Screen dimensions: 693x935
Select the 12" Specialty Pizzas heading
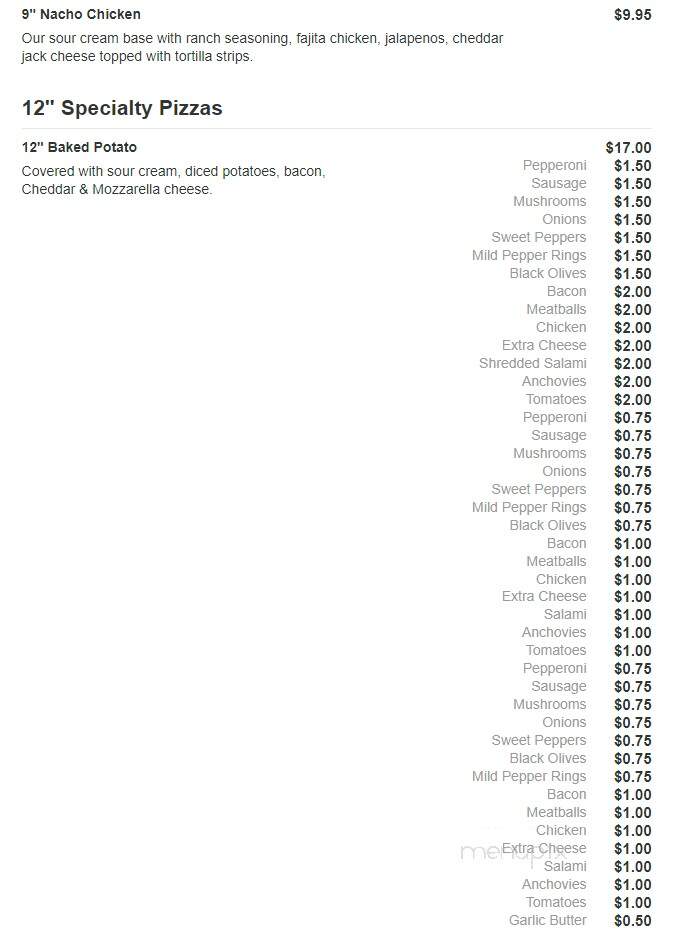pyautogui.click(x=122, y=108)
